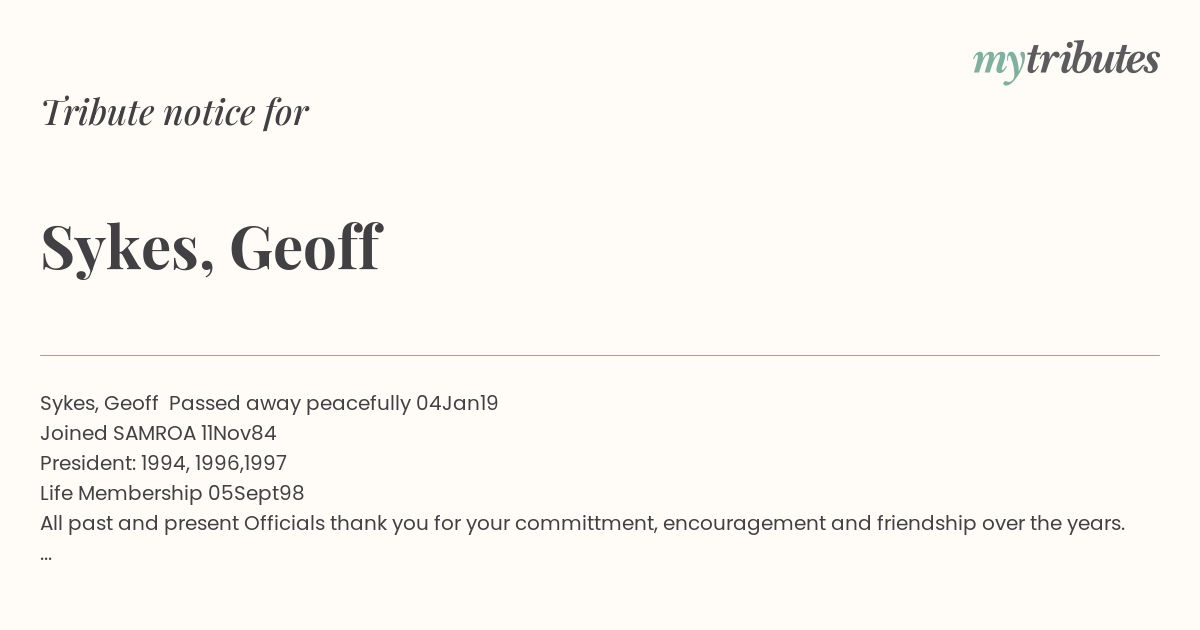1200x630 pixels.
Task: Click the date "04Jan19"
Action: click(457, 403)
